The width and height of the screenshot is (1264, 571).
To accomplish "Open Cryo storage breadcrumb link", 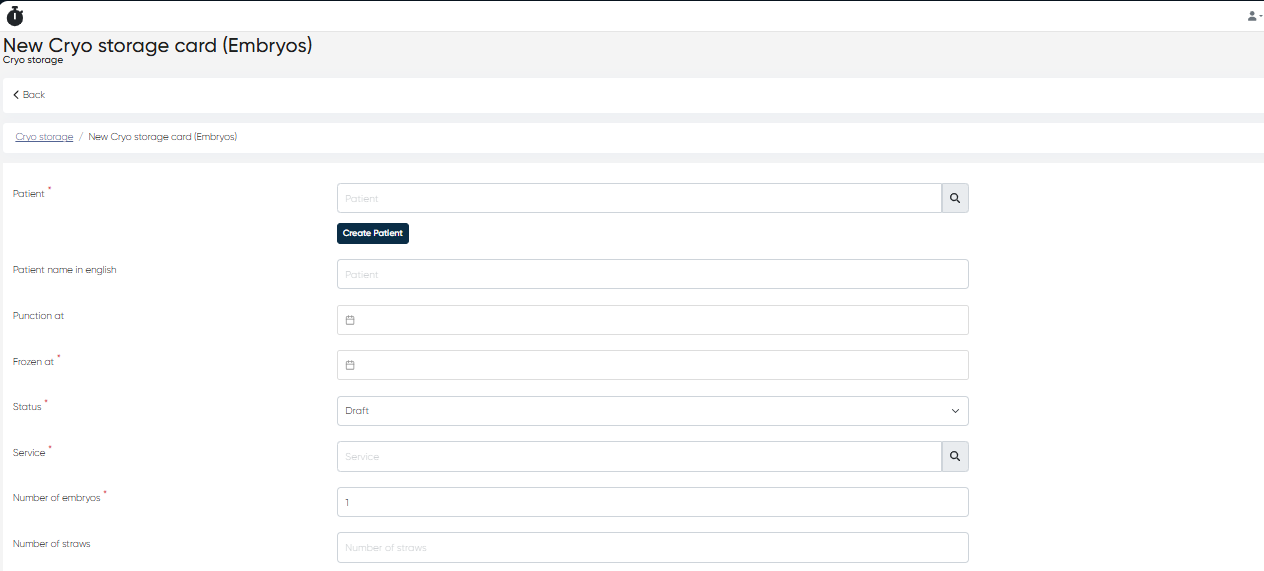I will tap(44, 137).
